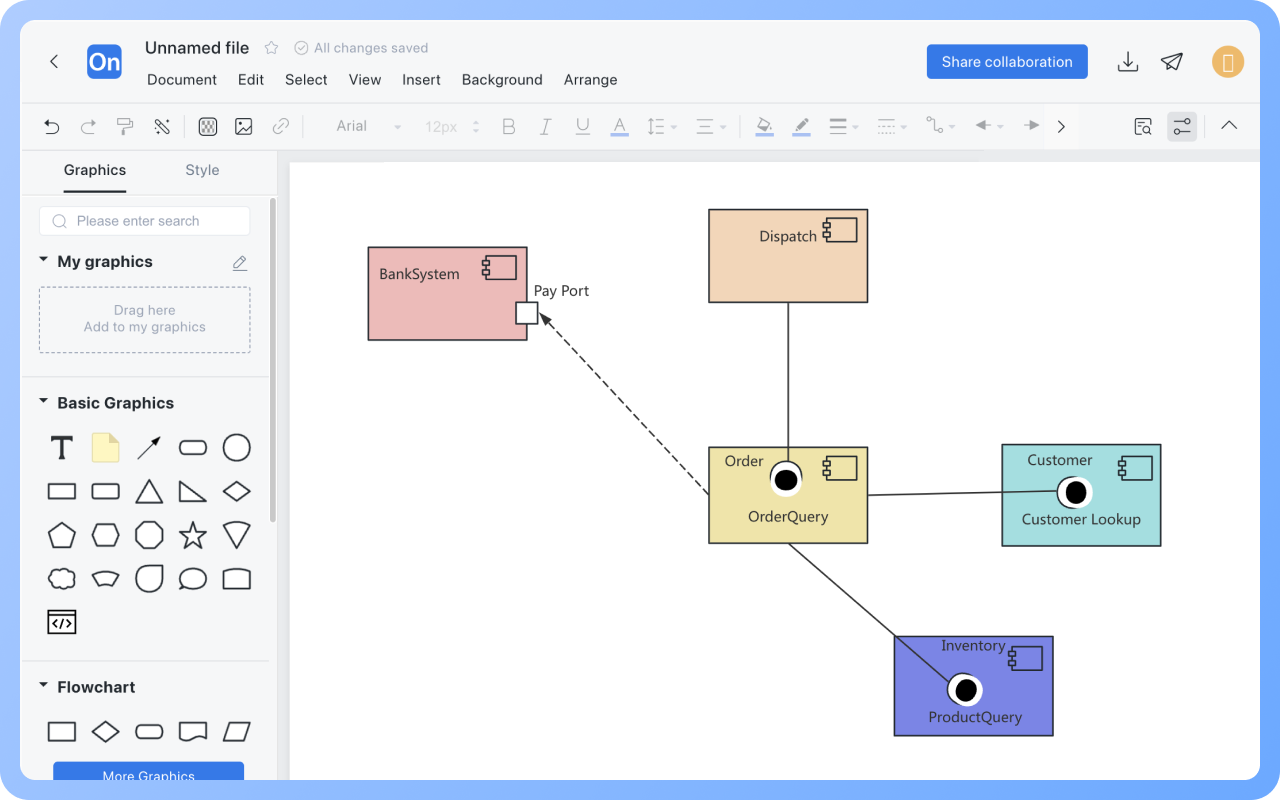Open the Edit menu
The width and height of the screenshot is (1280, 800).
251,80
